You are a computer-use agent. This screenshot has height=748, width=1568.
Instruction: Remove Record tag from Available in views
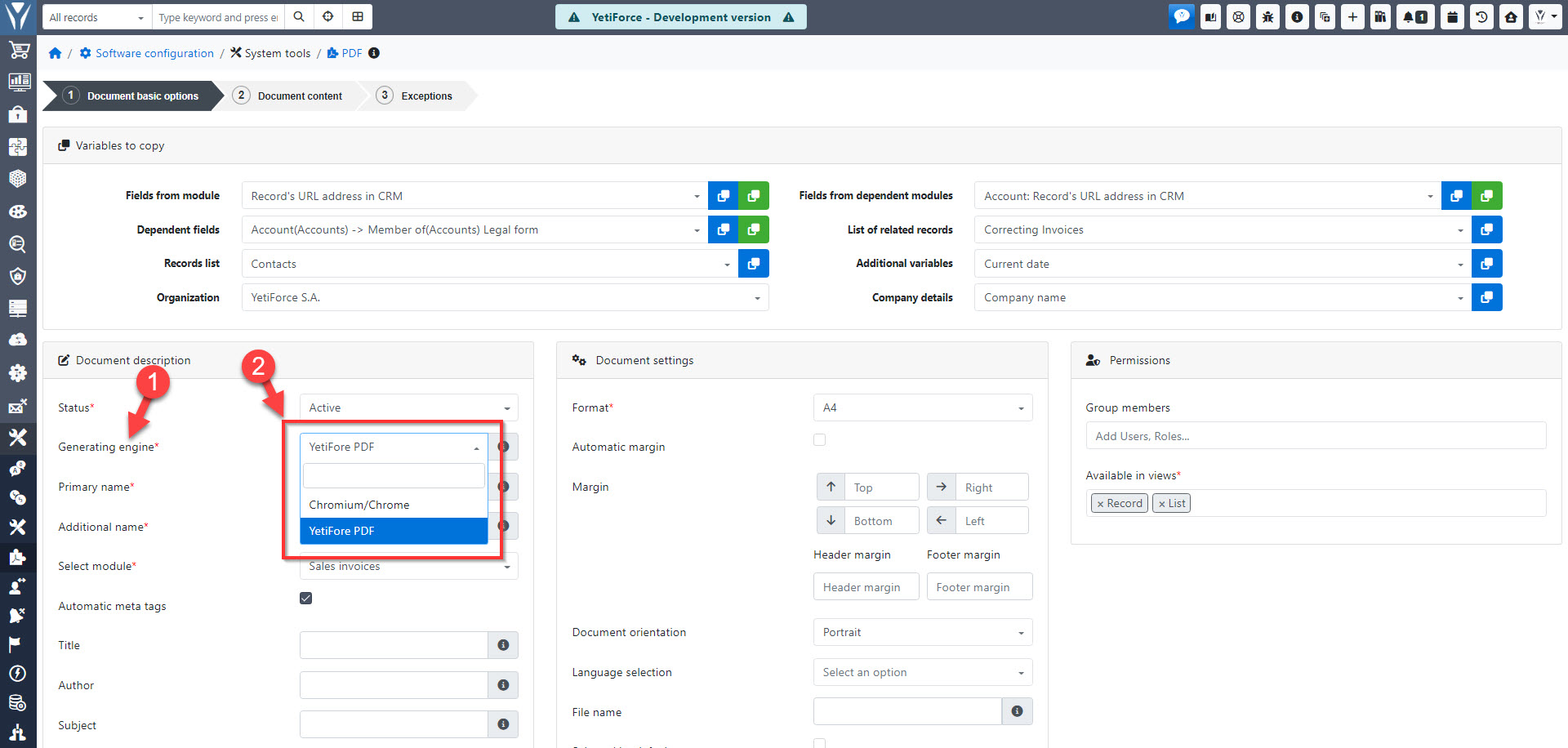tap(1100, 504)
